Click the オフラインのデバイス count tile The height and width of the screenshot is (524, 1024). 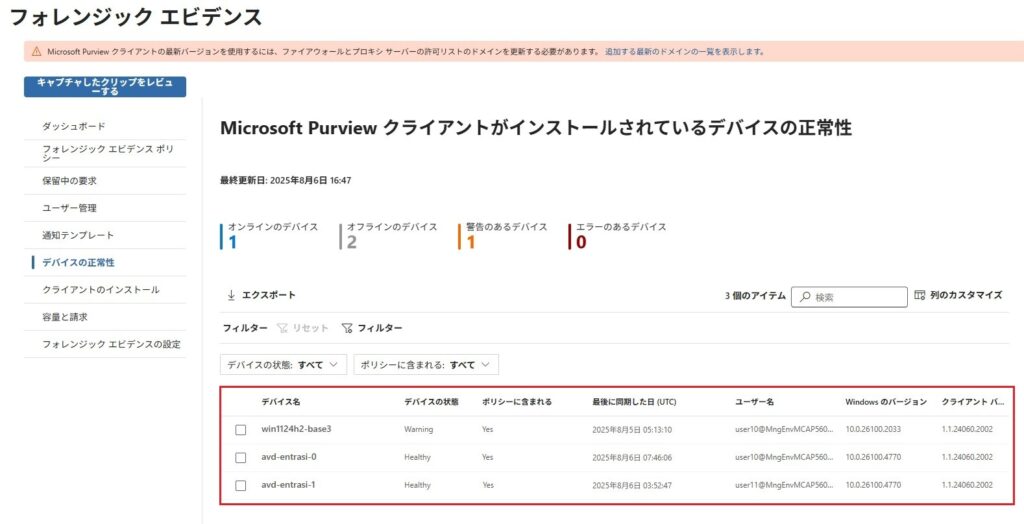coord(389,237)
